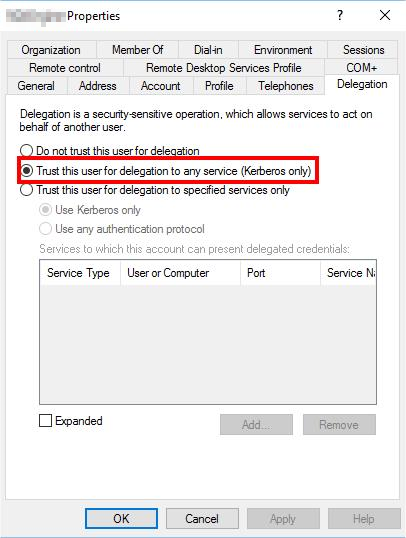Click the question mark help icon
The width and height of the screenshot is (406, 538).
click(x=339, y=15)
